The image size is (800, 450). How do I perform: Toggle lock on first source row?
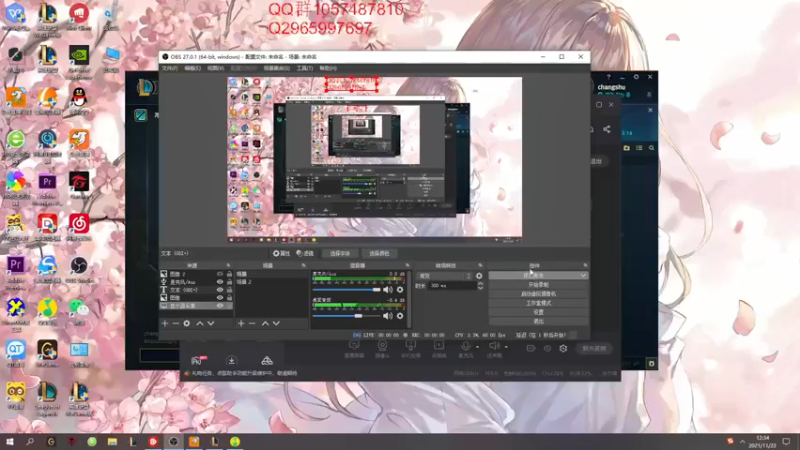pos(229,274)
